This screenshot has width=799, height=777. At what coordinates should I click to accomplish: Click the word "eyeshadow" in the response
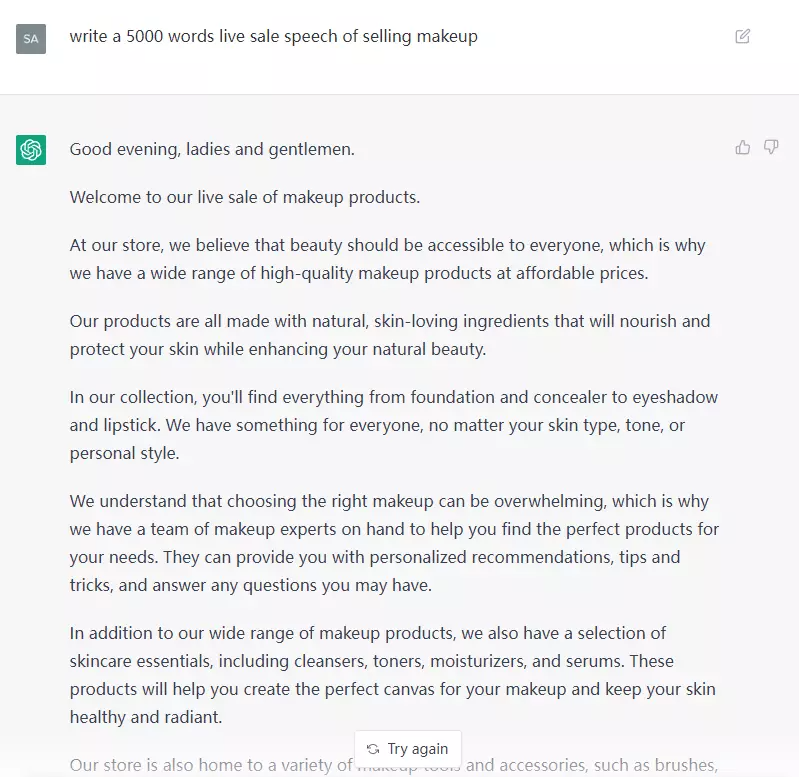pos(678,397)
